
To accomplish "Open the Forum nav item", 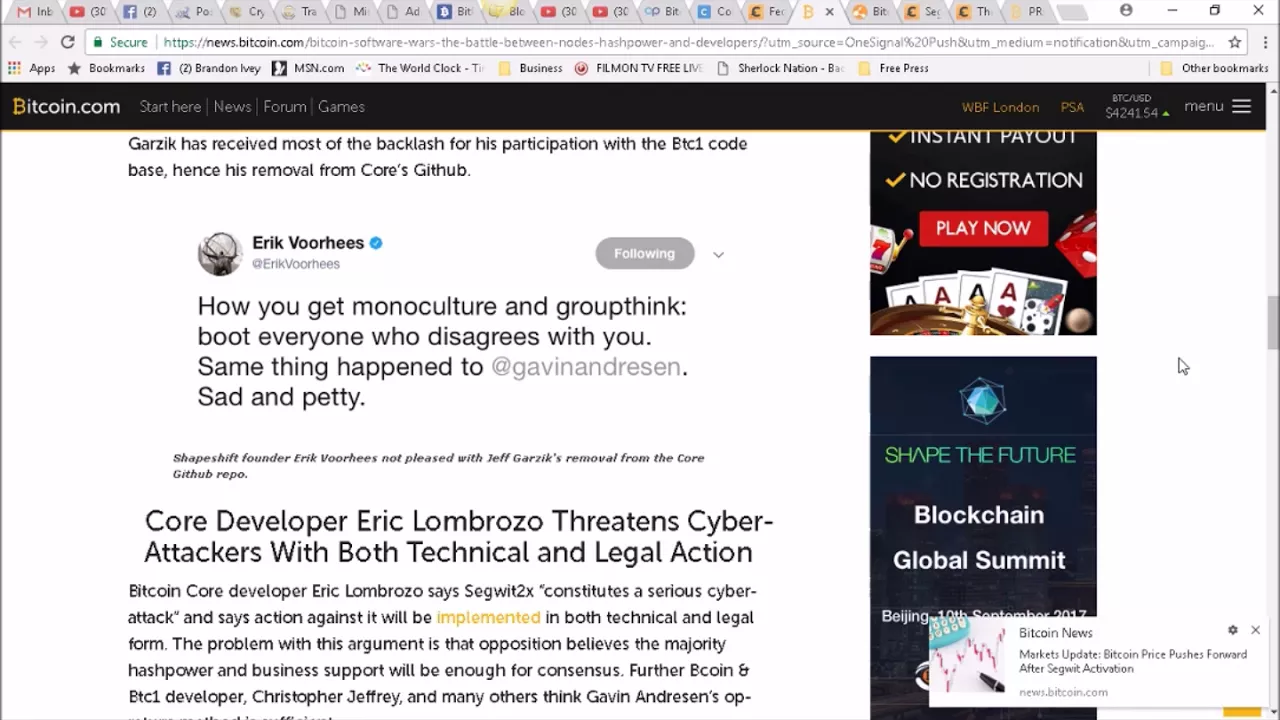I will (285, 106).
